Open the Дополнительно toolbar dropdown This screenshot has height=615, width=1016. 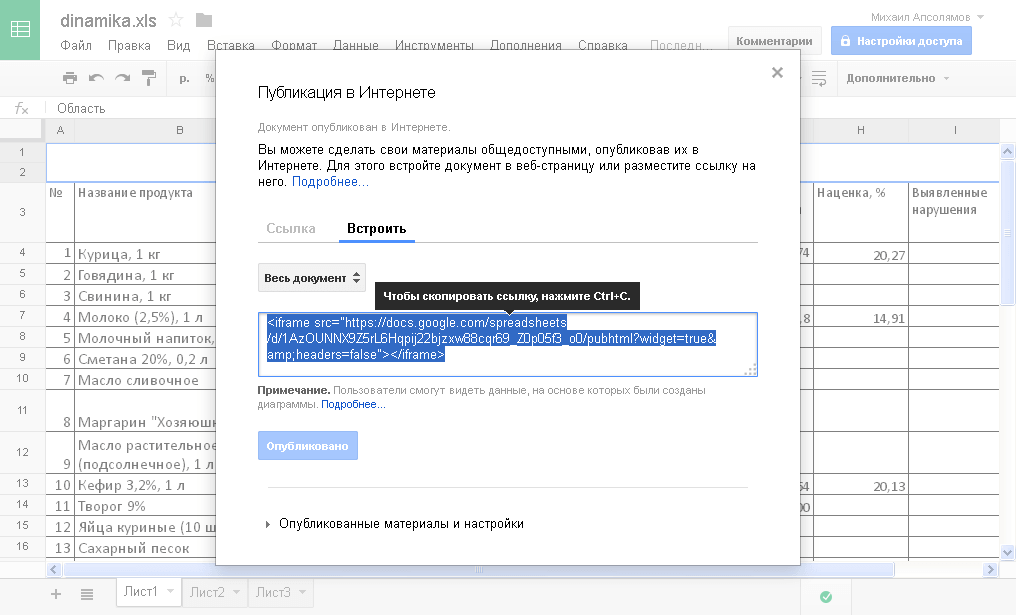click(897, 78)
